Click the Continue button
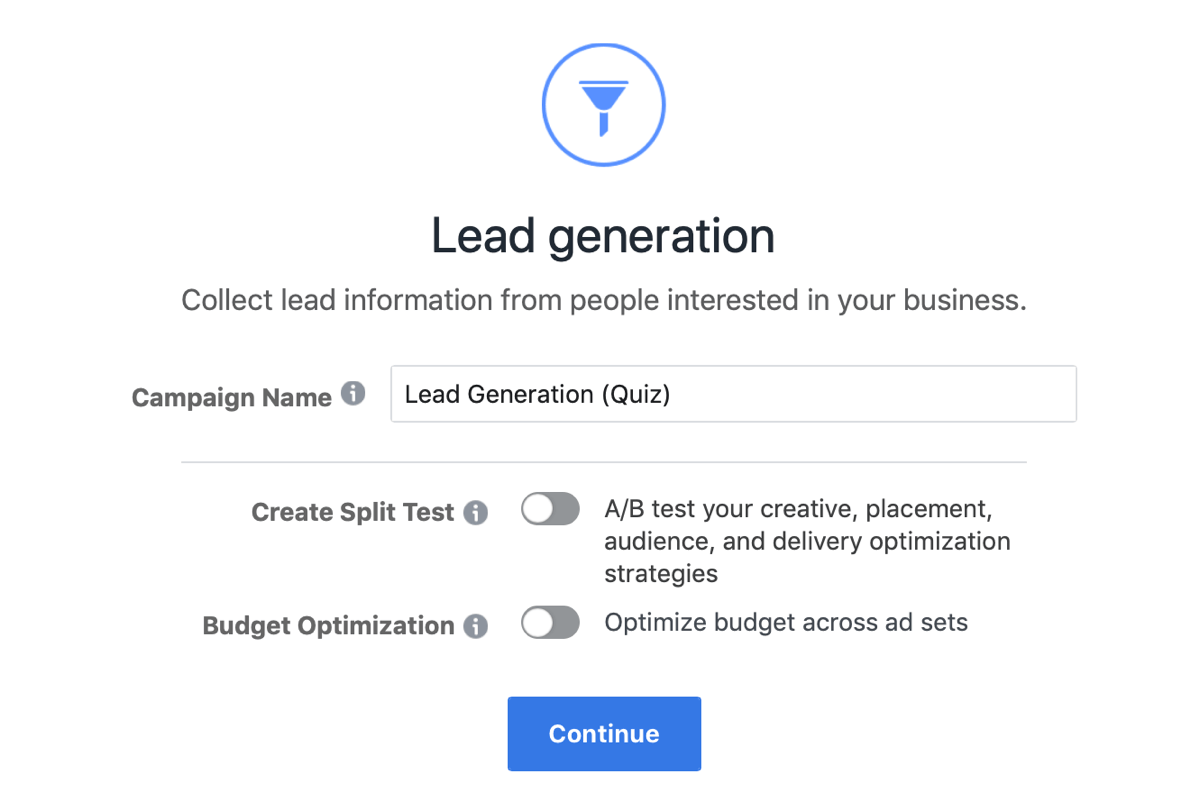This screenshot has width=1200, height=811. point(603,733)
